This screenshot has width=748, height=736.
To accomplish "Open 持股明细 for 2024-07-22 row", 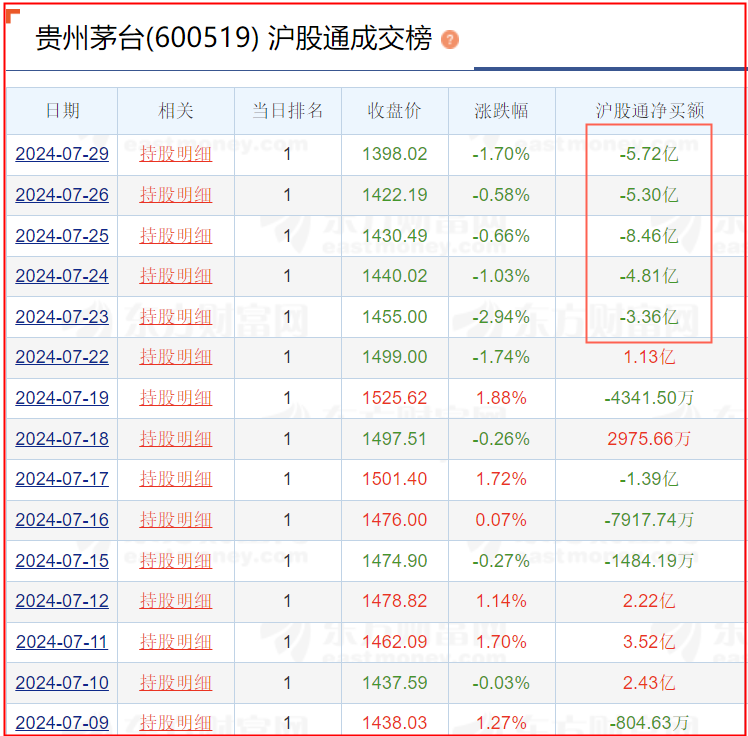I will (x=176, y=357).
